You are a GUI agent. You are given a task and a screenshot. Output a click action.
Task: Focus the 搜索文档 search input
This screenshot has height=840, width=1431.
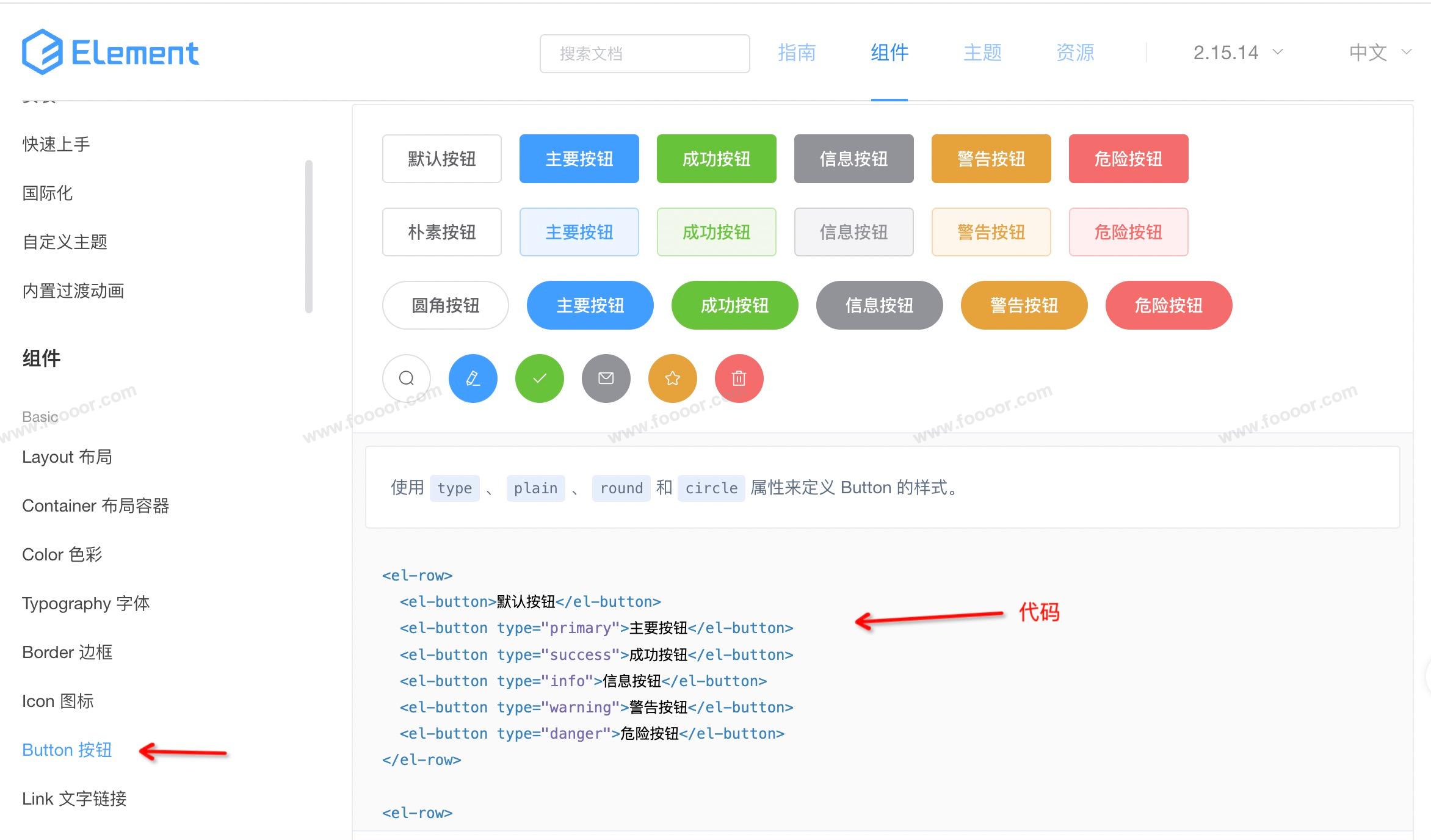[644, 54]
